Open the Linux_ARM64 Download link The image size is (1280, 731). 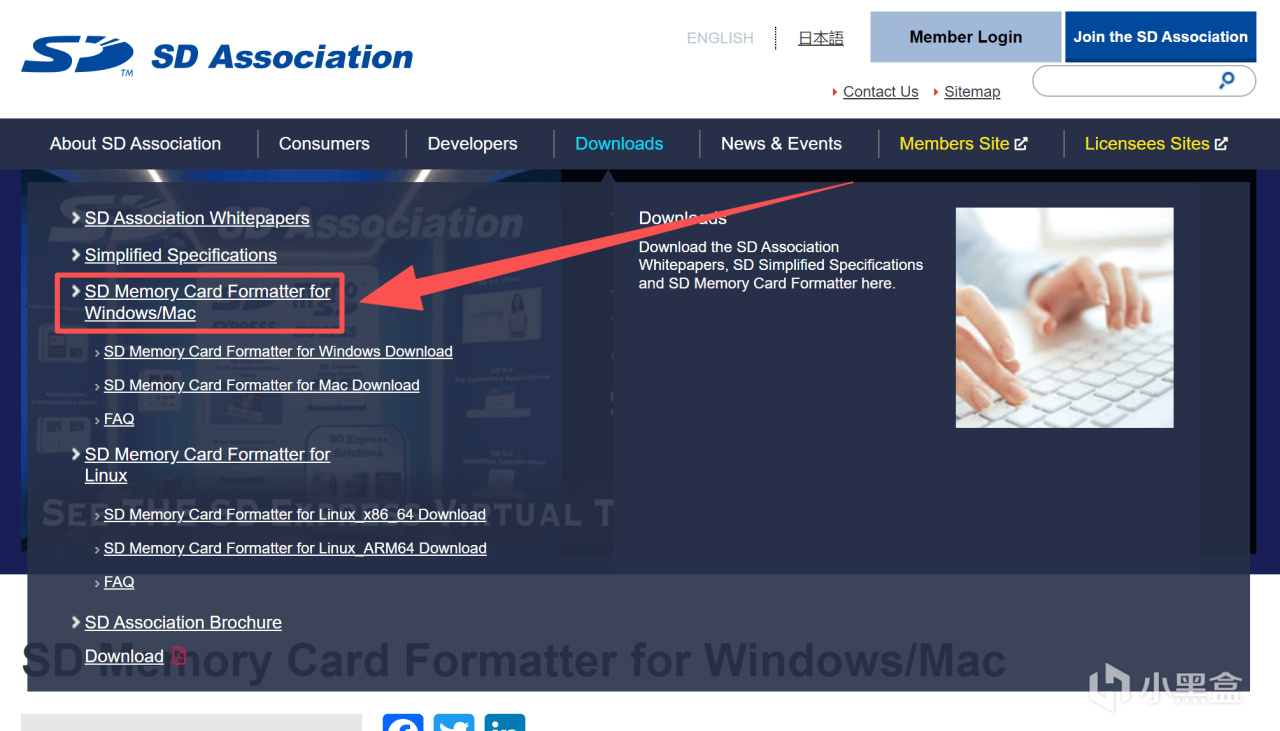pyautogui.click(x=295, y=549)
